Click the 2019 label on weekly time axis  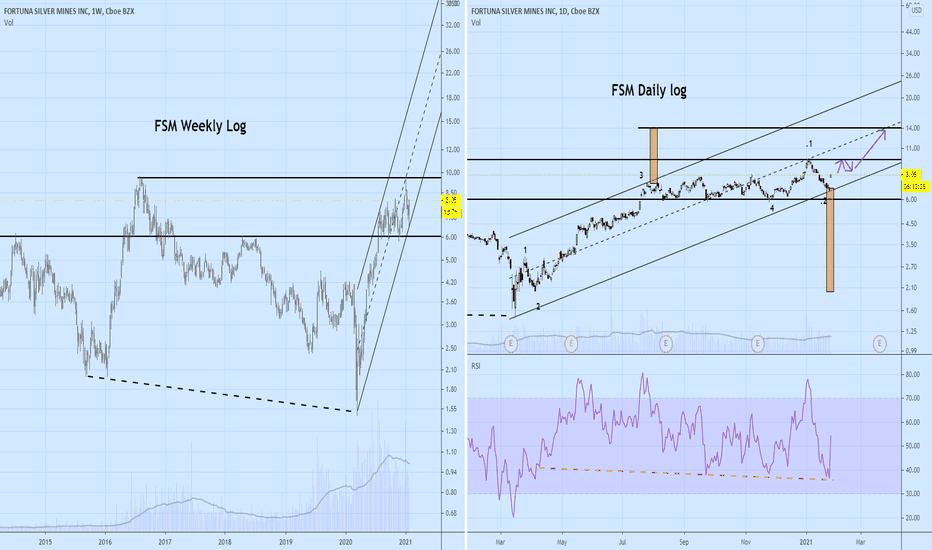point(285,542)
